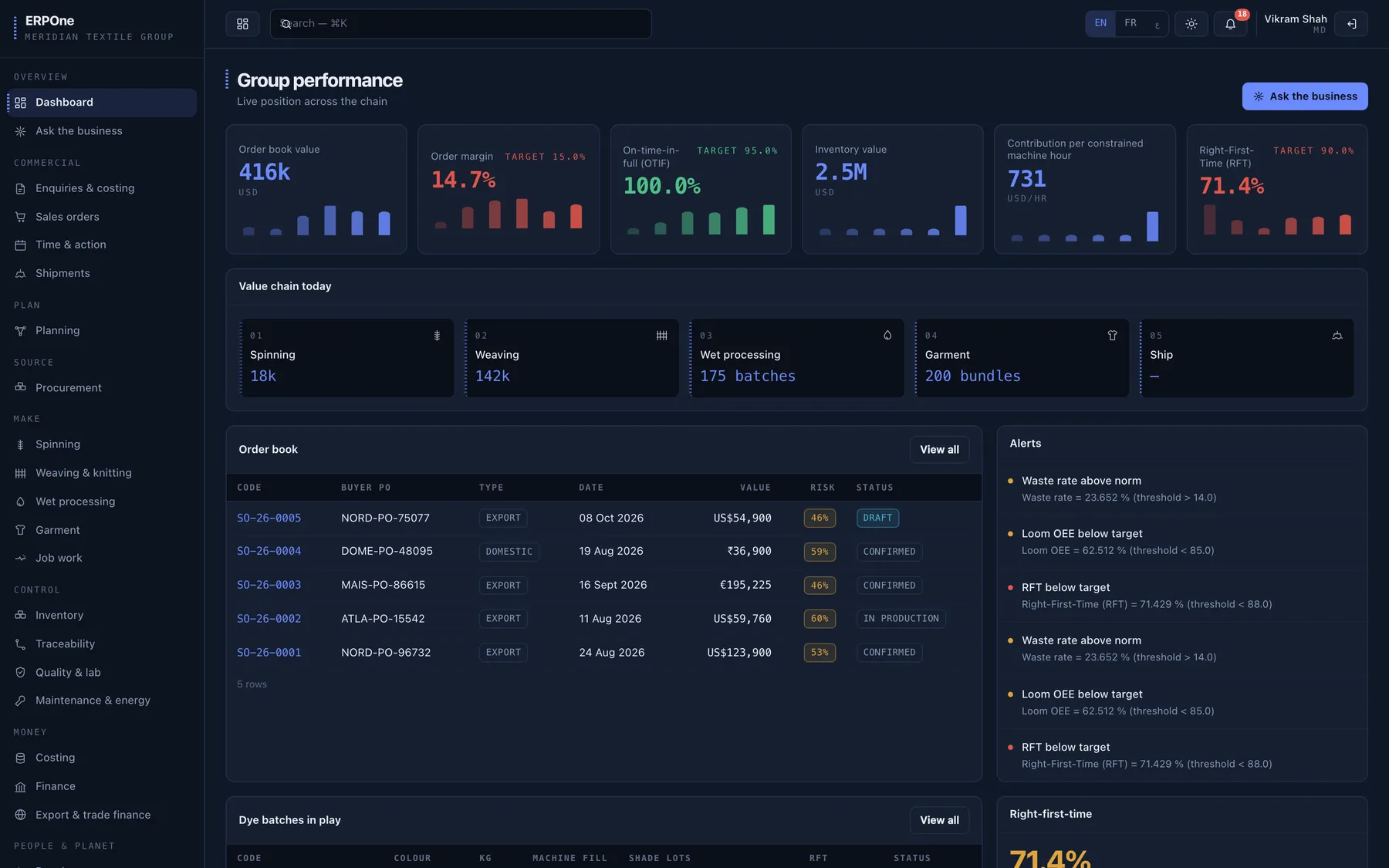Click the Procurement icon
The image size is (1389, 868).
tap(21, 387)
